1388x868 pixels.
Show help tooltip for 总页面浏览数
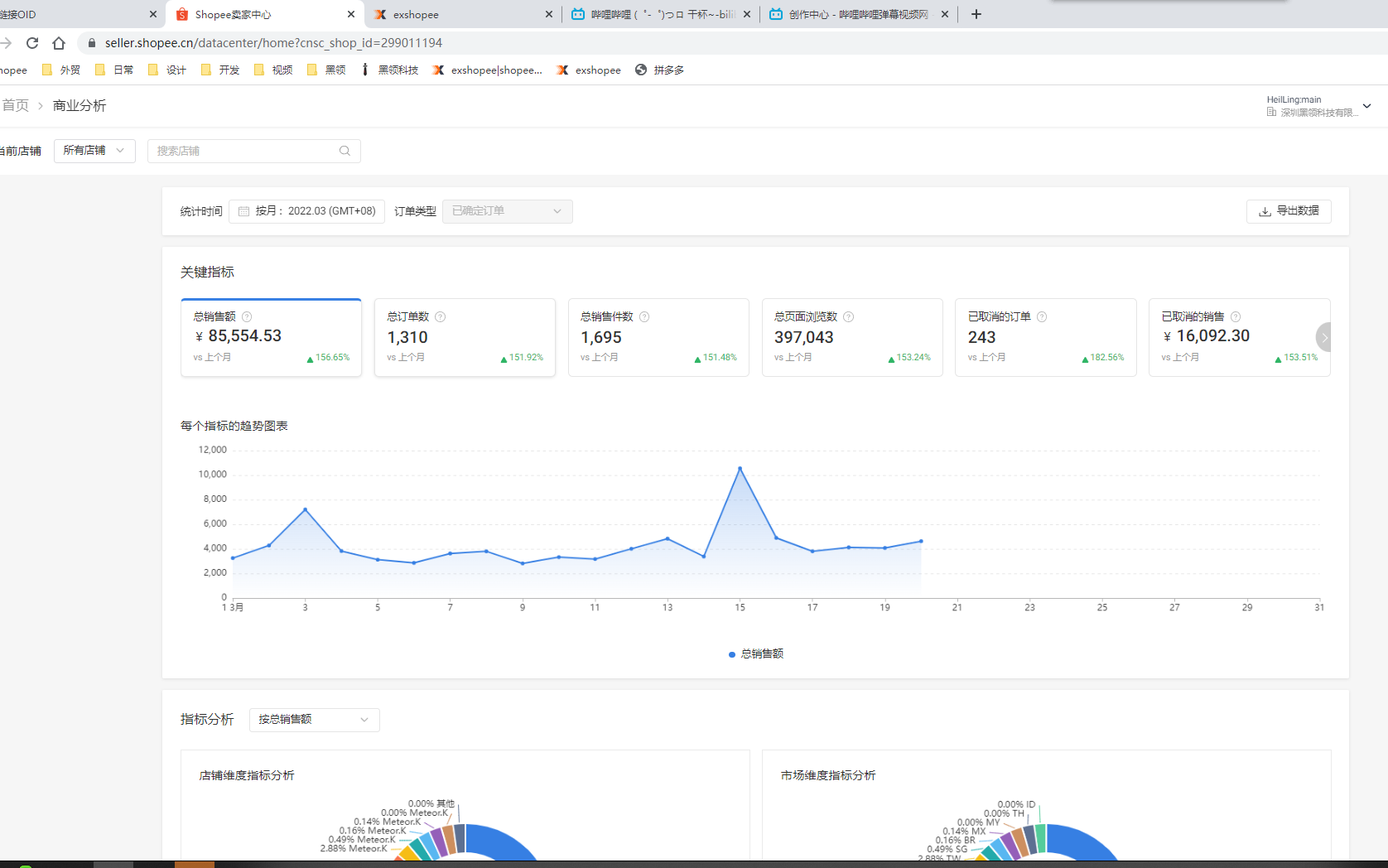(848, 317)
